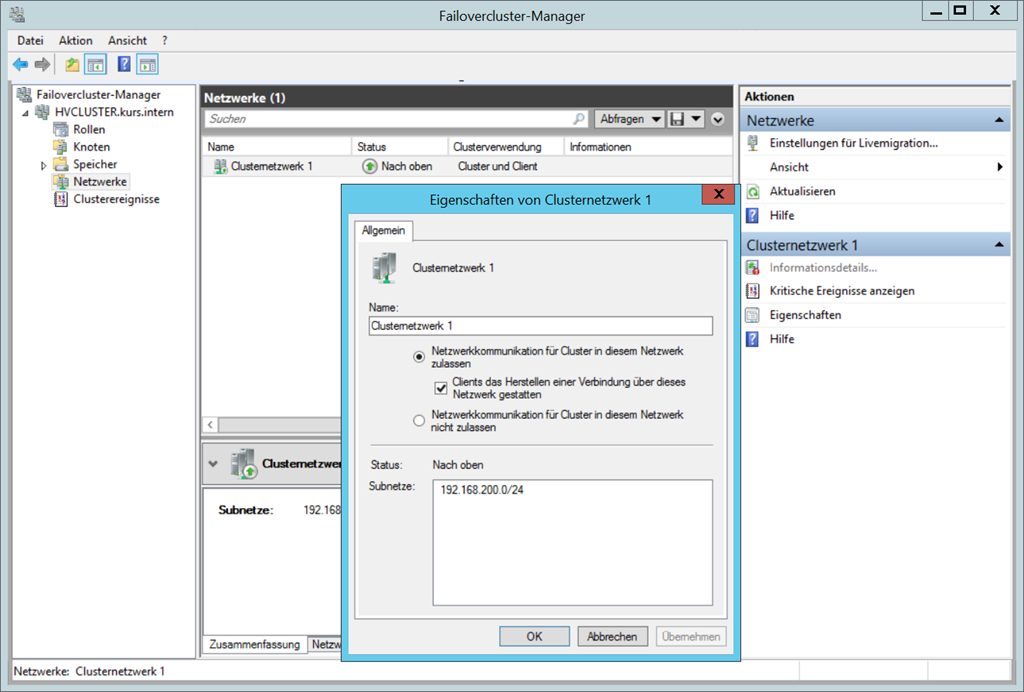Click the 192.168.200.0/24 subnet entry
The height and width of the screenshot is (692, 1024).
[x=482, y=490]
